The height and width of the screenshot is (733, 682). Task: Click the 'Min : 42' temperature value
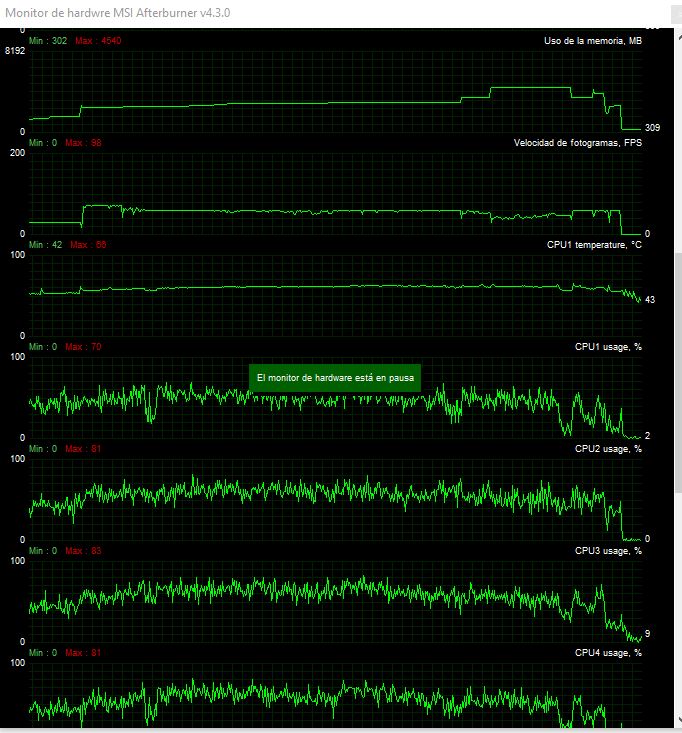point(45,244)
